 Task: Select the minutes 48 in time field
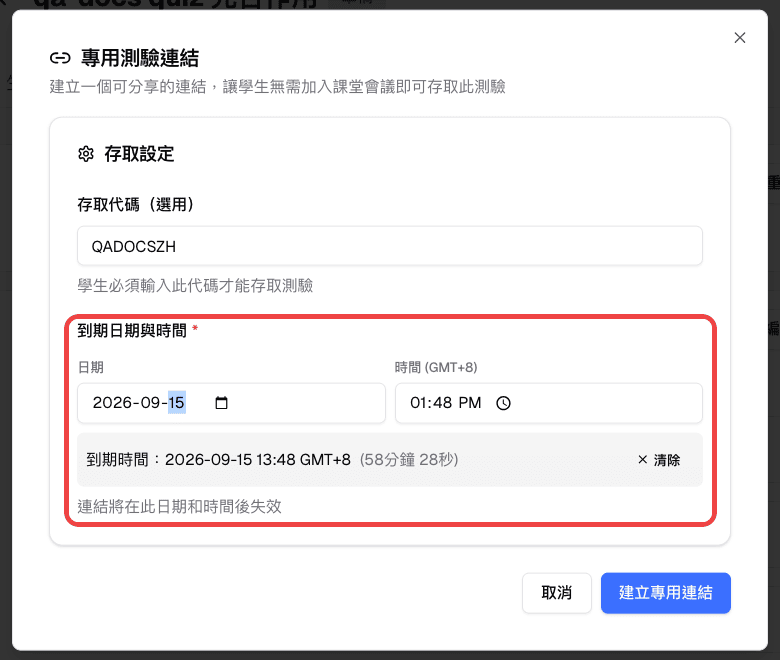point(443,402)
